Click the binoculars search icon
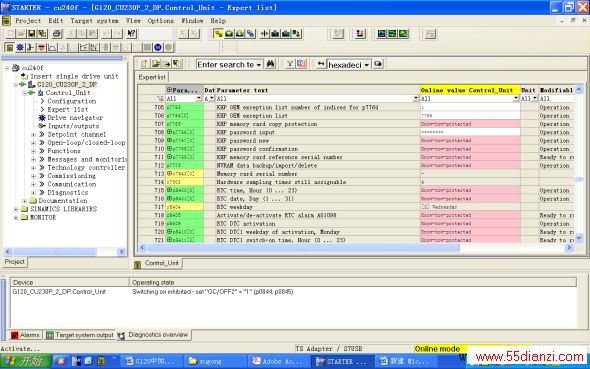The image size is (590, 369). (x=271, y=64)
